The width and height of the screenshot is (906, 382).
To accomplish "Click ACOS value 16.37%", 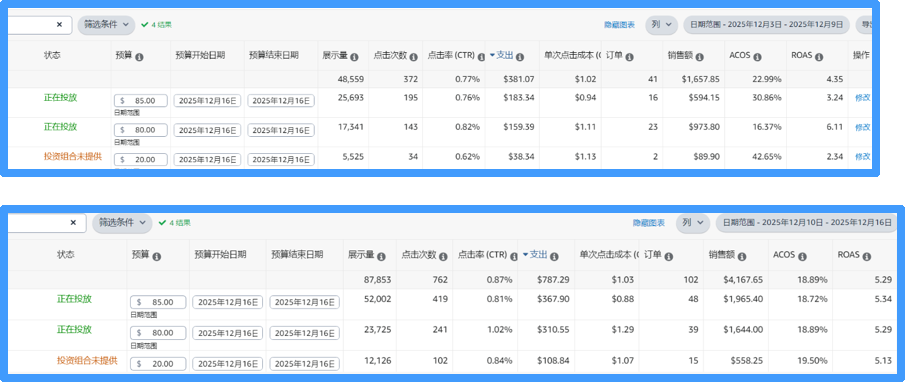I will coord(768,127).
